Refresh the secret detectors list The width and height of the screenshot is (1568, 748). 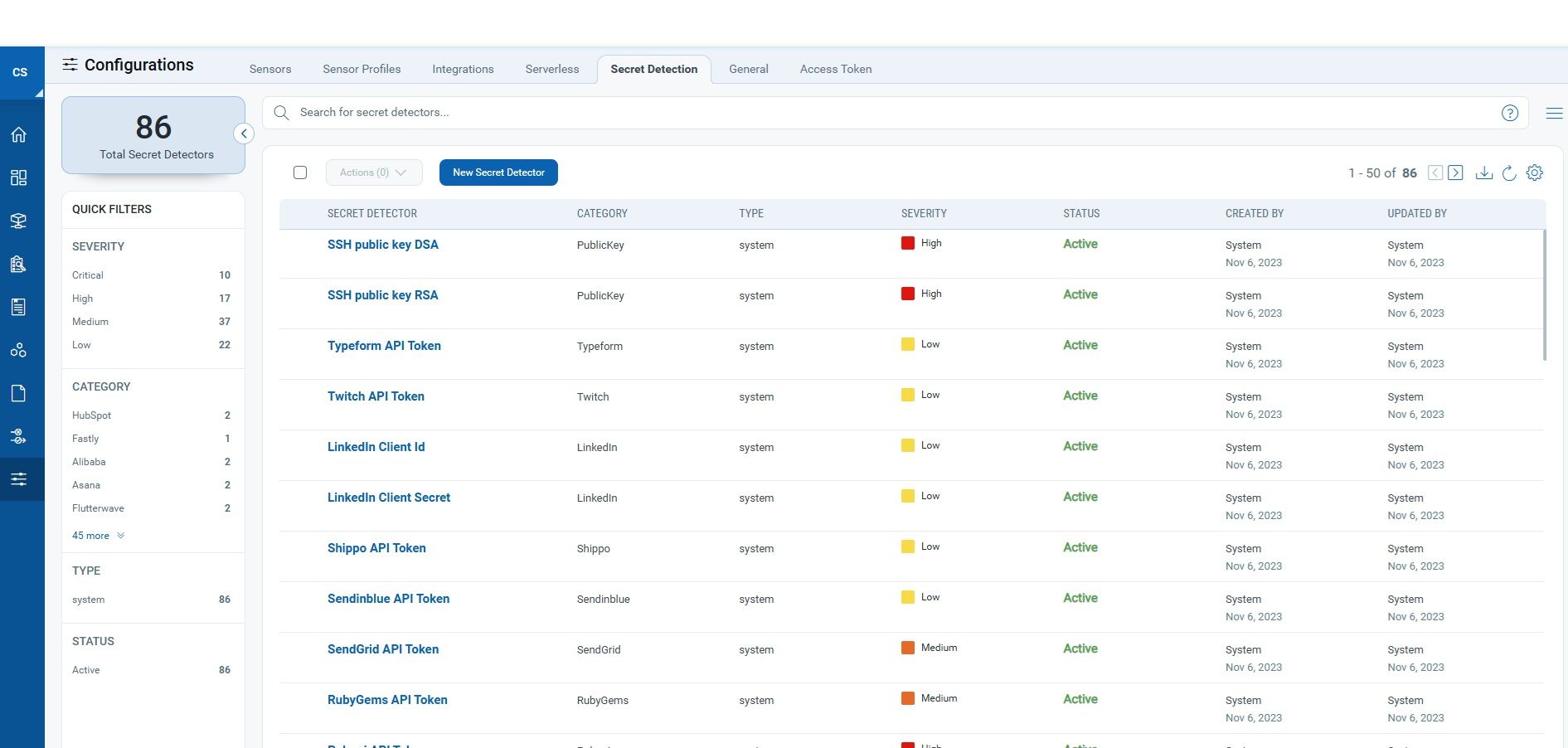tap(1509, 172)
